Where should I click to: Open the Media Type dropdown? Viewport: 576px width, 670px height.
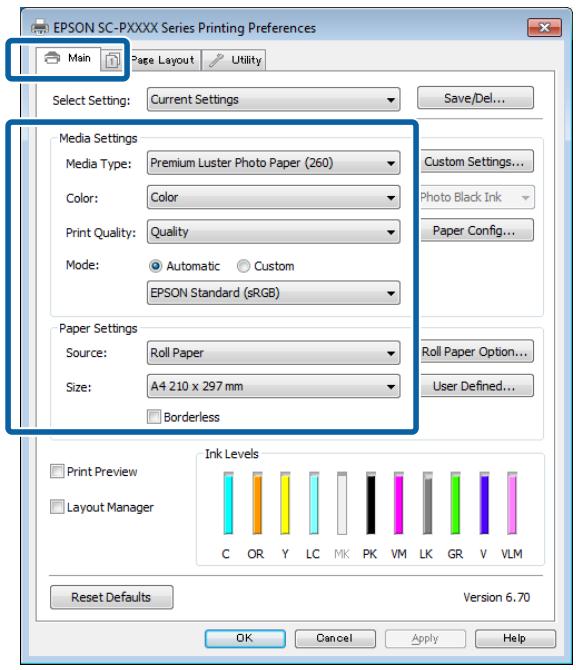(x=273, y=163)
